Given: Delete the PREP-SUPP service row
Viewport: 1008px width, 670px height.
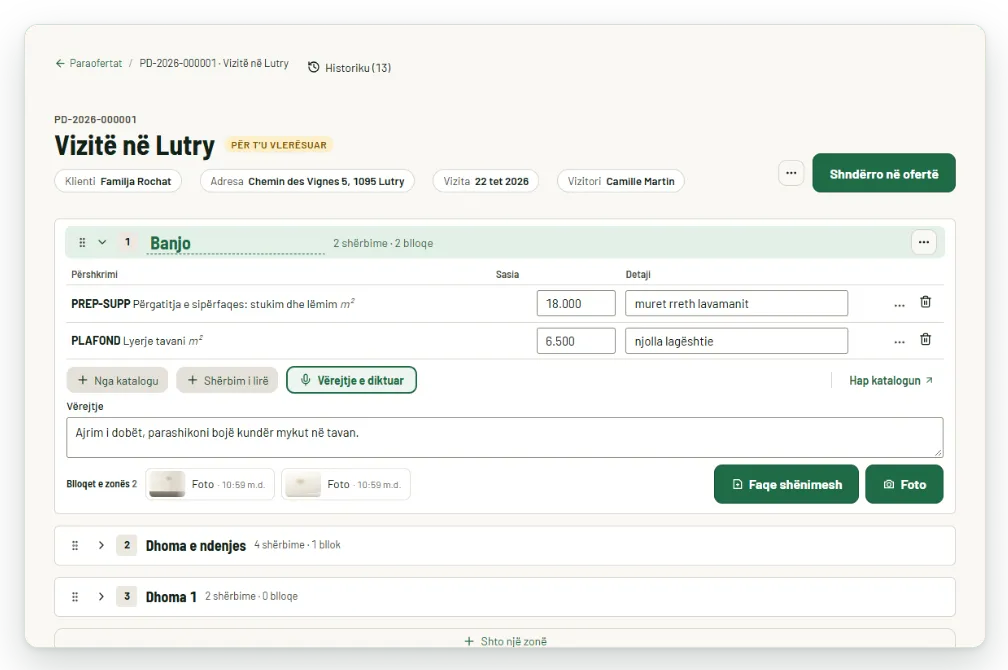Looking at the screenshot, I should [x=926, y=302].
